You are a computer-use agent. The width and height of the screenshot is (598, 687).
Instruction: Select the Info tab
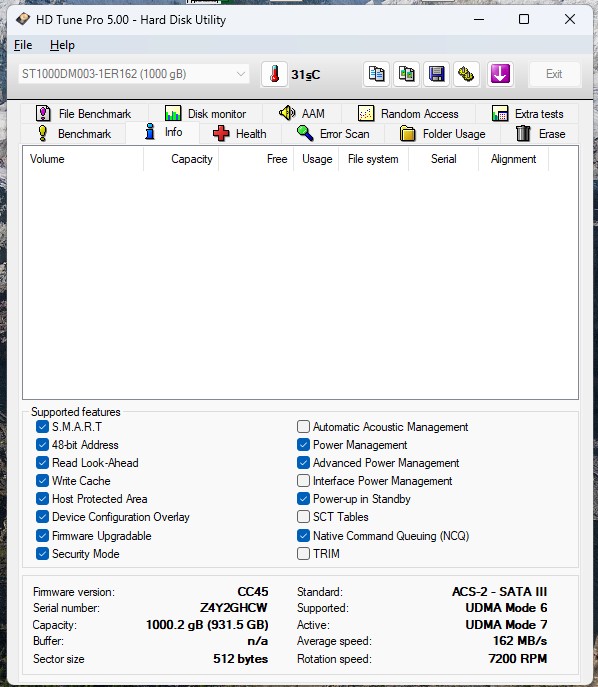(x=163, y=132)
